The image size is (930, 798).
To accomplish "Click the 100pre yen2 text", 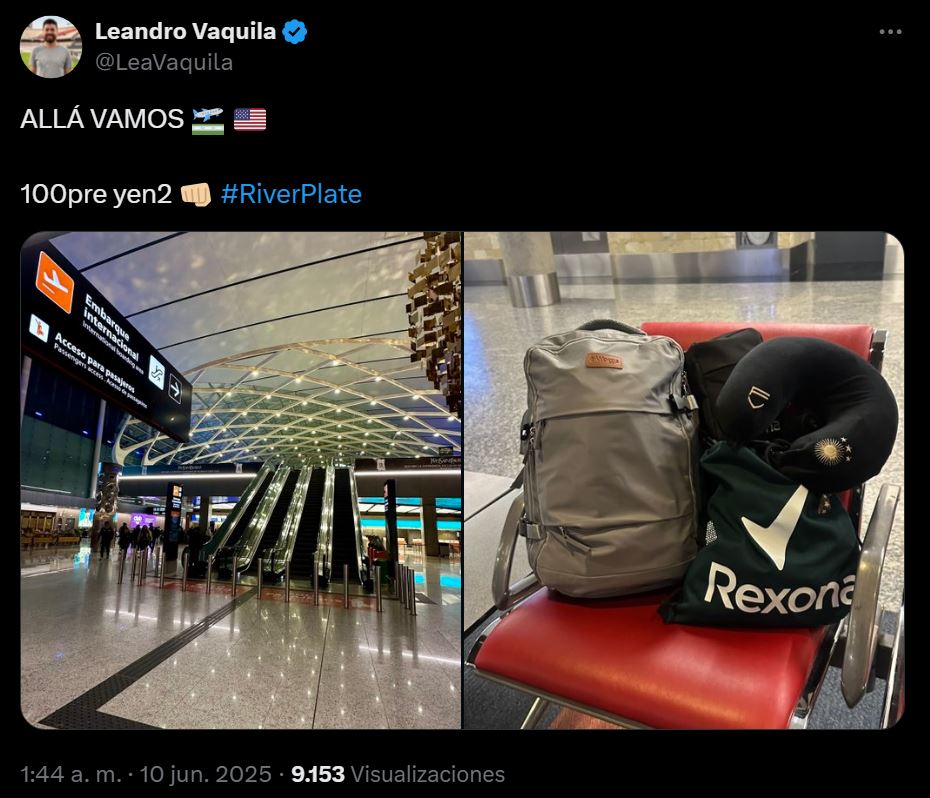I will (96, 194).
